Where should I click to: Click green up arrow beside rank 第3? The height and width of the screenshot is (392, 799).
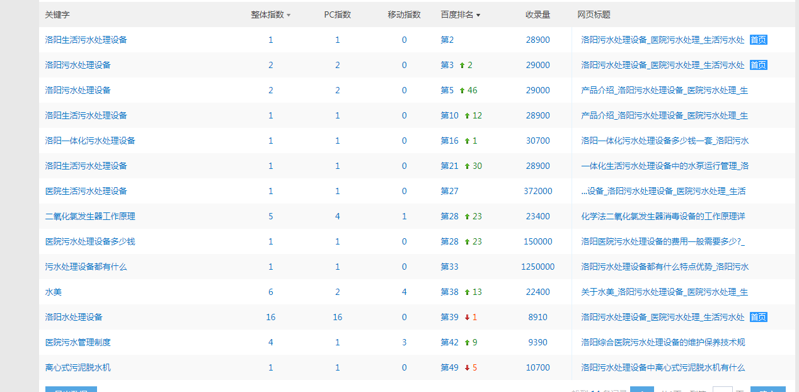(x=462, y=65)
